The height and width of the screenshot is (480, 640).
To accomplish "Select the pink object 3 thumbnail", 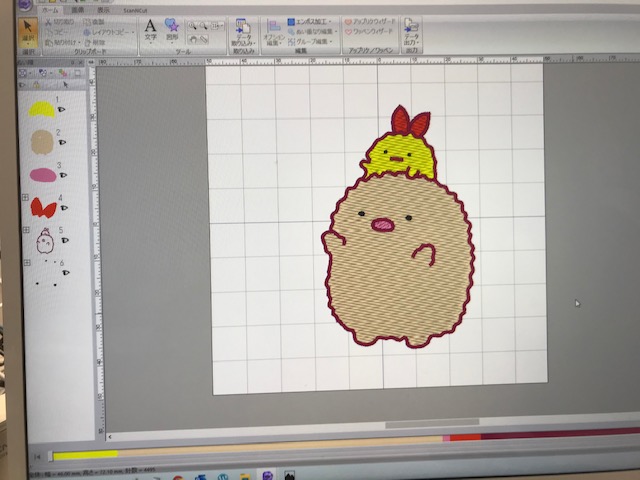I will click(43, 175).
